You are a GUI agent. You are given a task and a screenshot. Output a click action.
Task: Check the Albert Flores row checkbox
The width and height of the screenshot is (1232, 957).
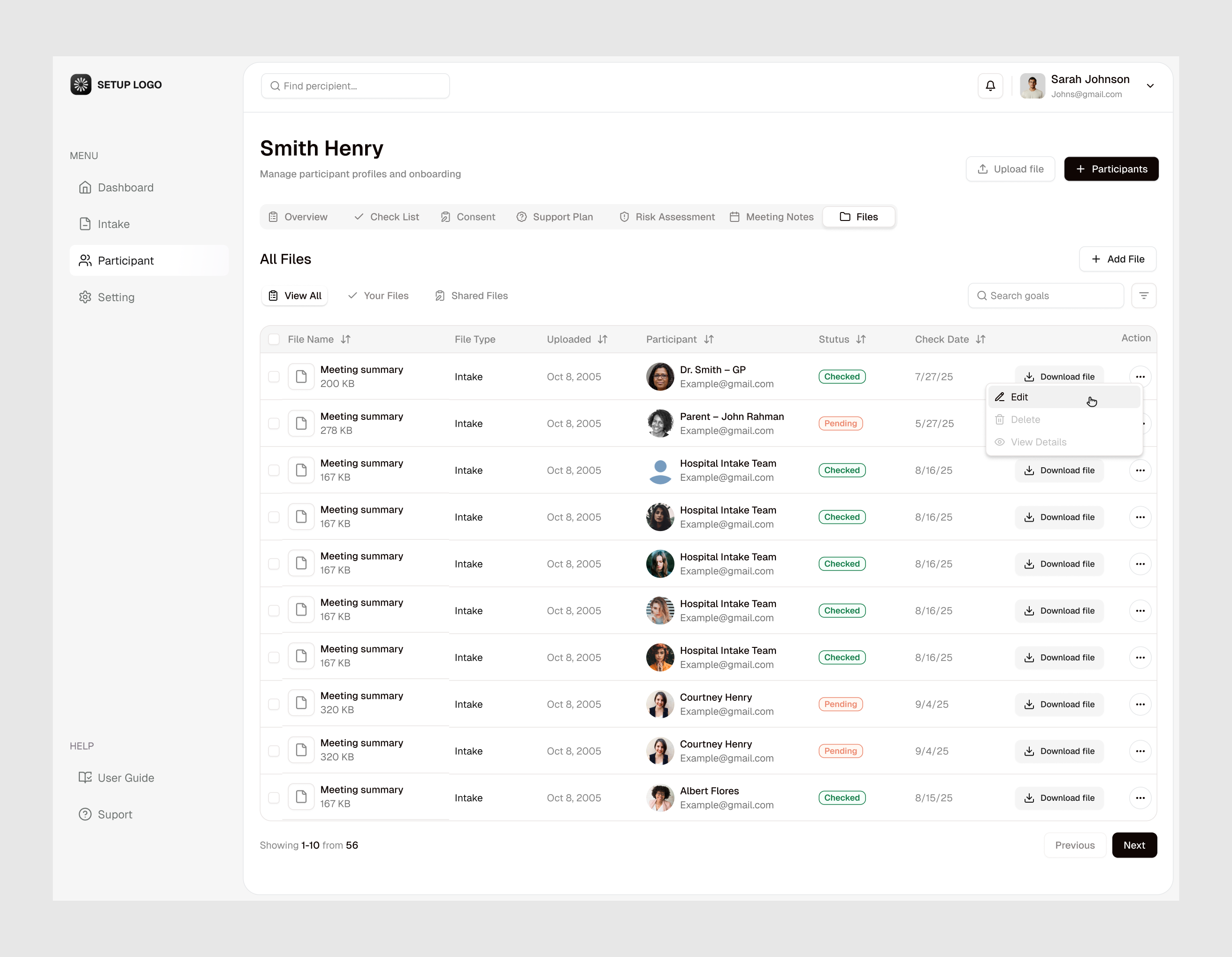click(274, 797)
